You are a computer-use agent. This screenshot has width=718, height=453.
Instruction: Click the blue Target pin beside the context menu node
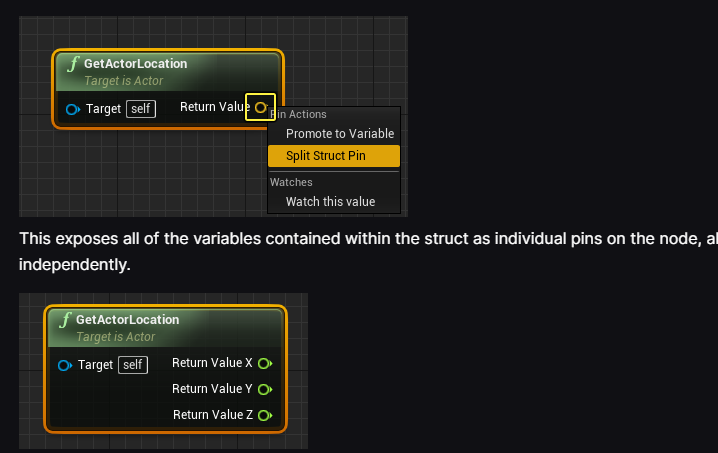pos(72,108)
